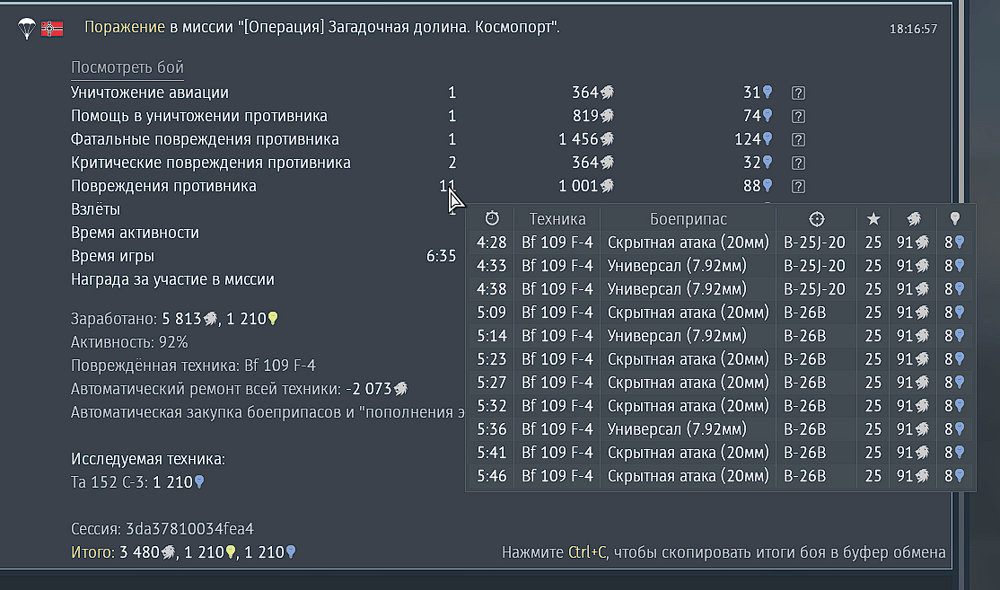Select tooltip row at time 5:09
The width and height of the screenshot is (1000, 590).
pyautogui.click(x=720, y=312)
